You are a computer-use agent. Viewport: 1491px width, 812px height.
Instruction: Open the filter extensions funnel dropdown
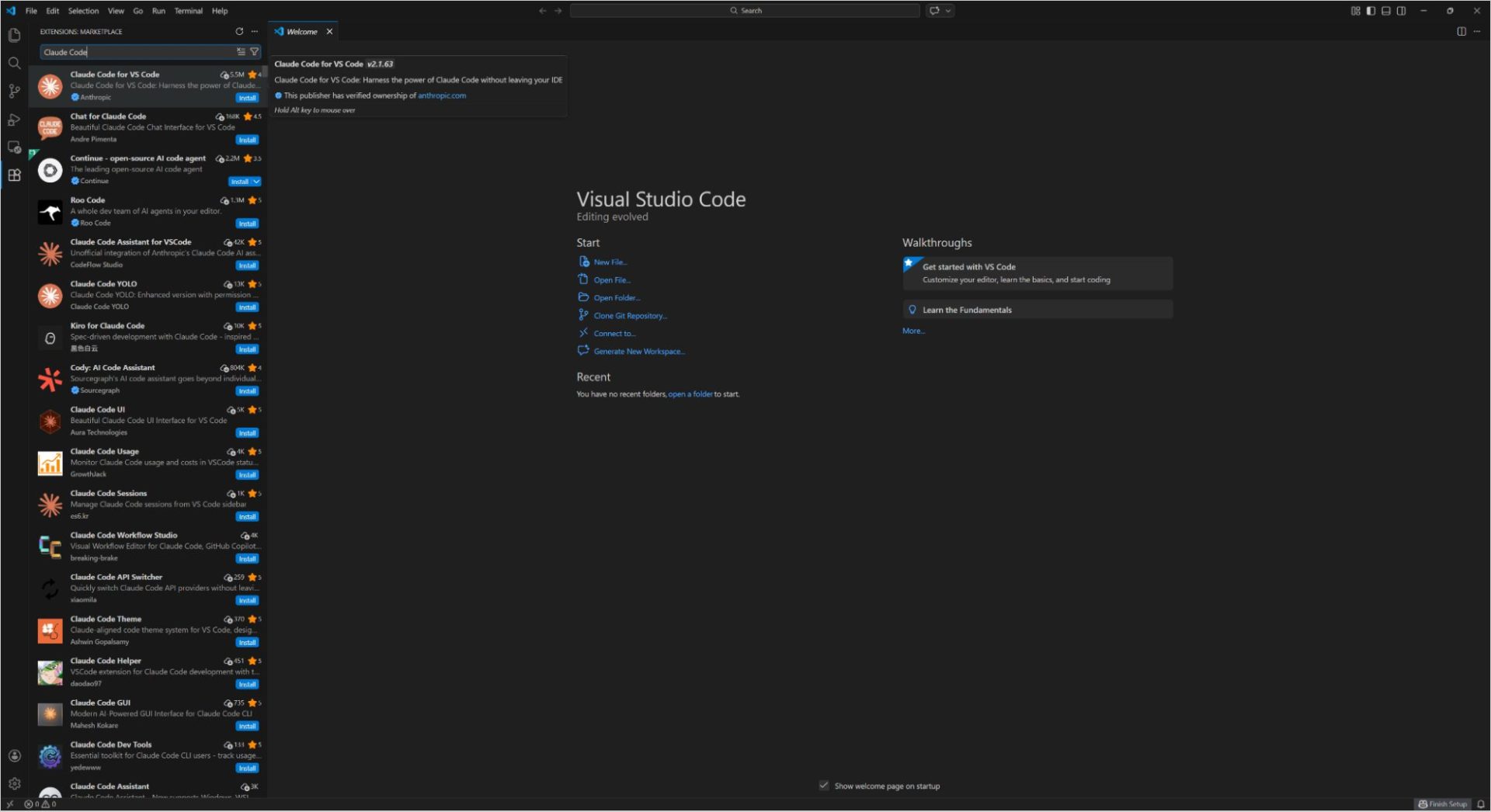255,52
